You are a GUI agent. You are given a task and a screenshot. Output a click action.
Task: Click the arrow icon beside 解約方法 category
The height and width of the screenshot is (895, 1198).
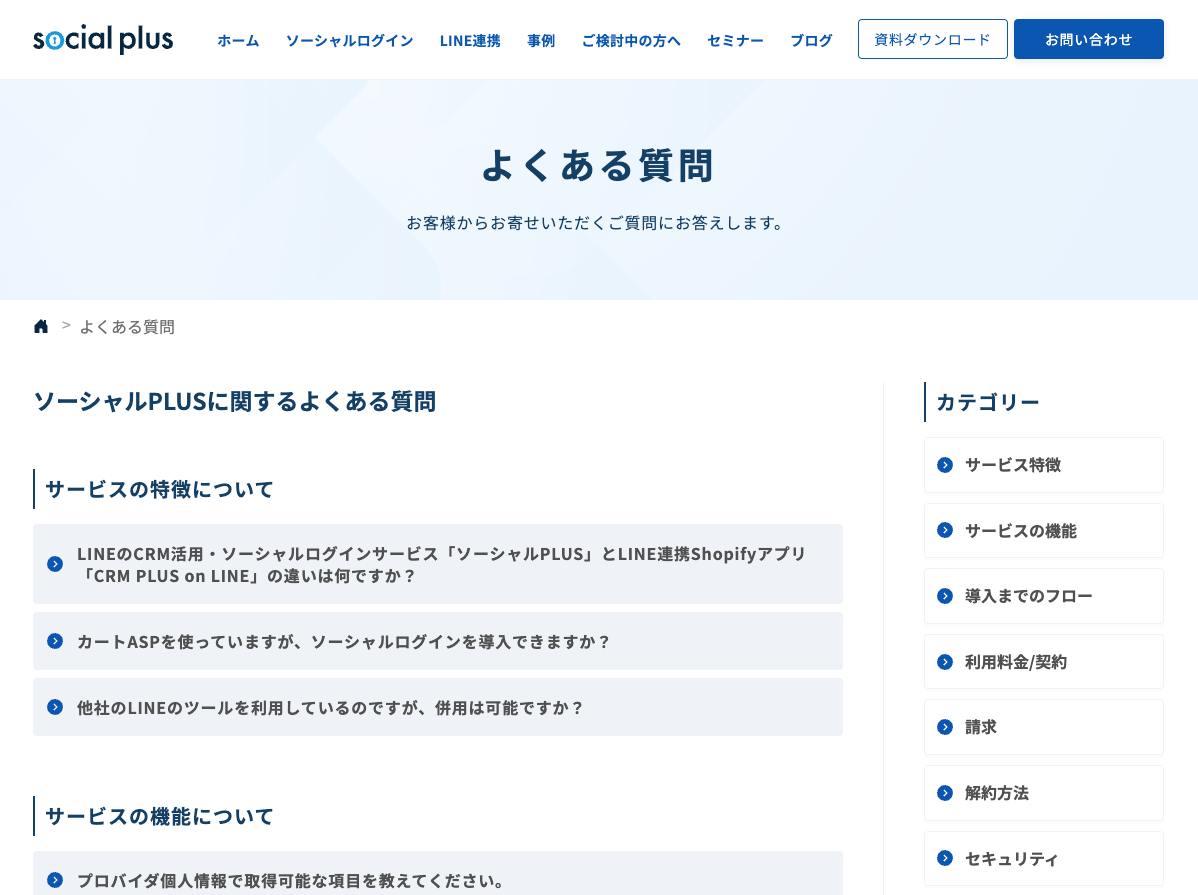[945, 792]
